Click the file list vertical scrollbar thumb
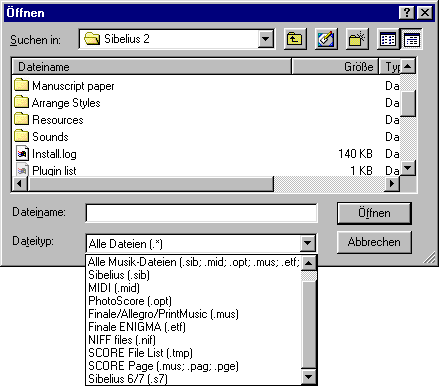The width and height of the screenshot is (439, 387). point(408,103)
